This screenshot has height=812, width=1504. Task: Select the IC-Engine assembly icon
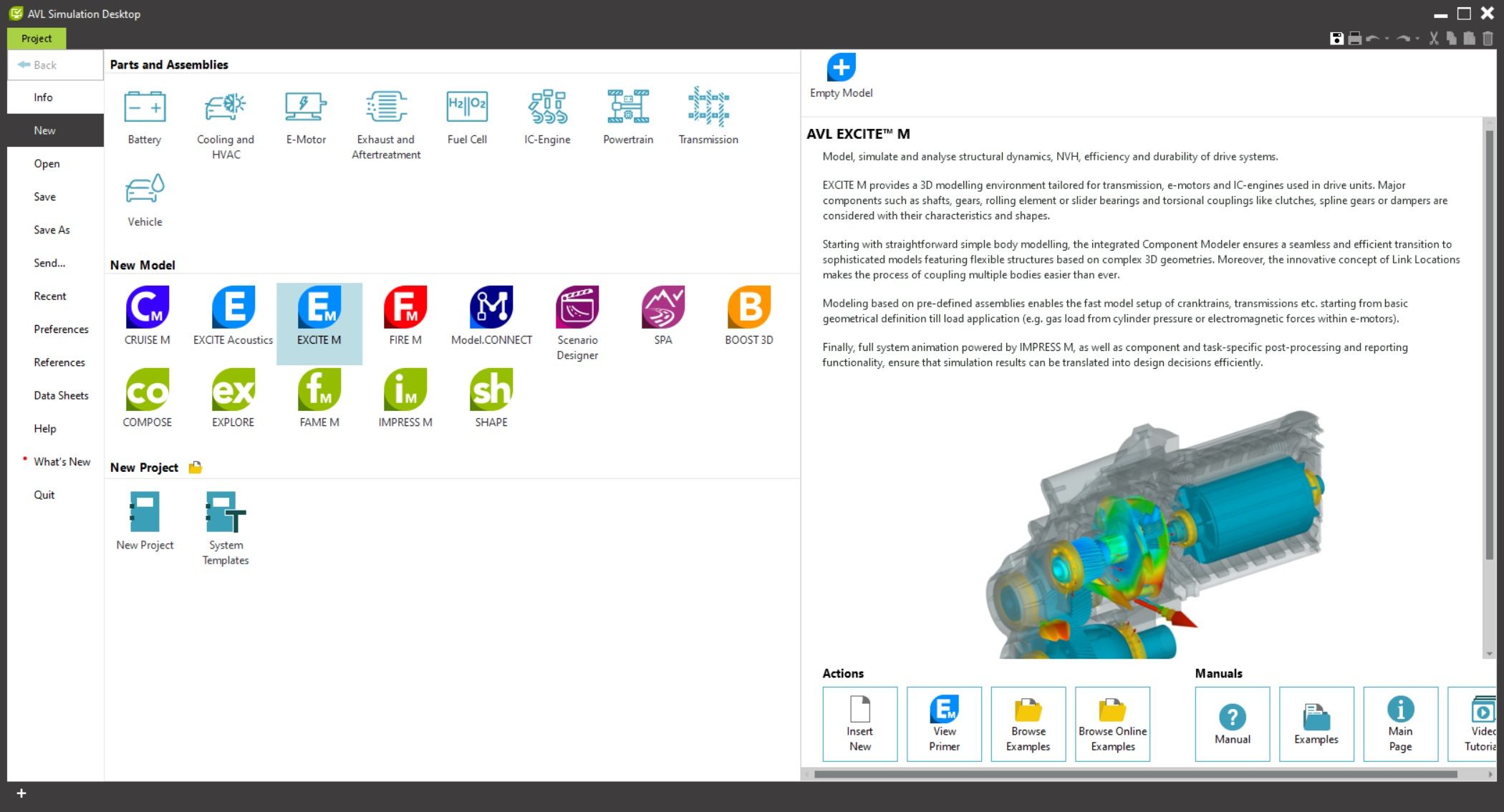pos(547,118)
